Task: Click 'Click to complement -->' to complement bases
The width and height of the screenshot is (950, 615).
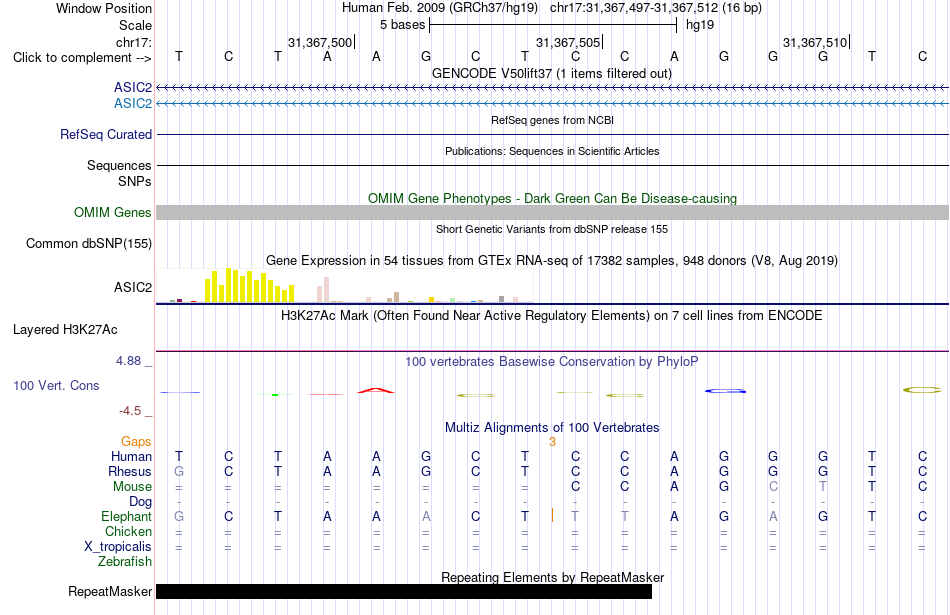Action: 82,58
